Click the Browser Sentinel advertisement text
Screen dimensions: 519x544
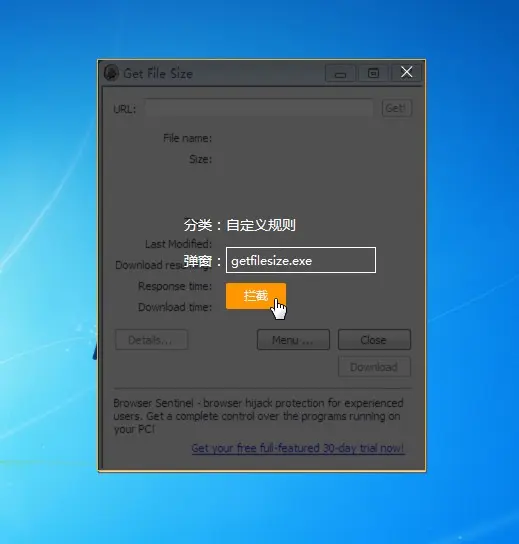point(258,416)
